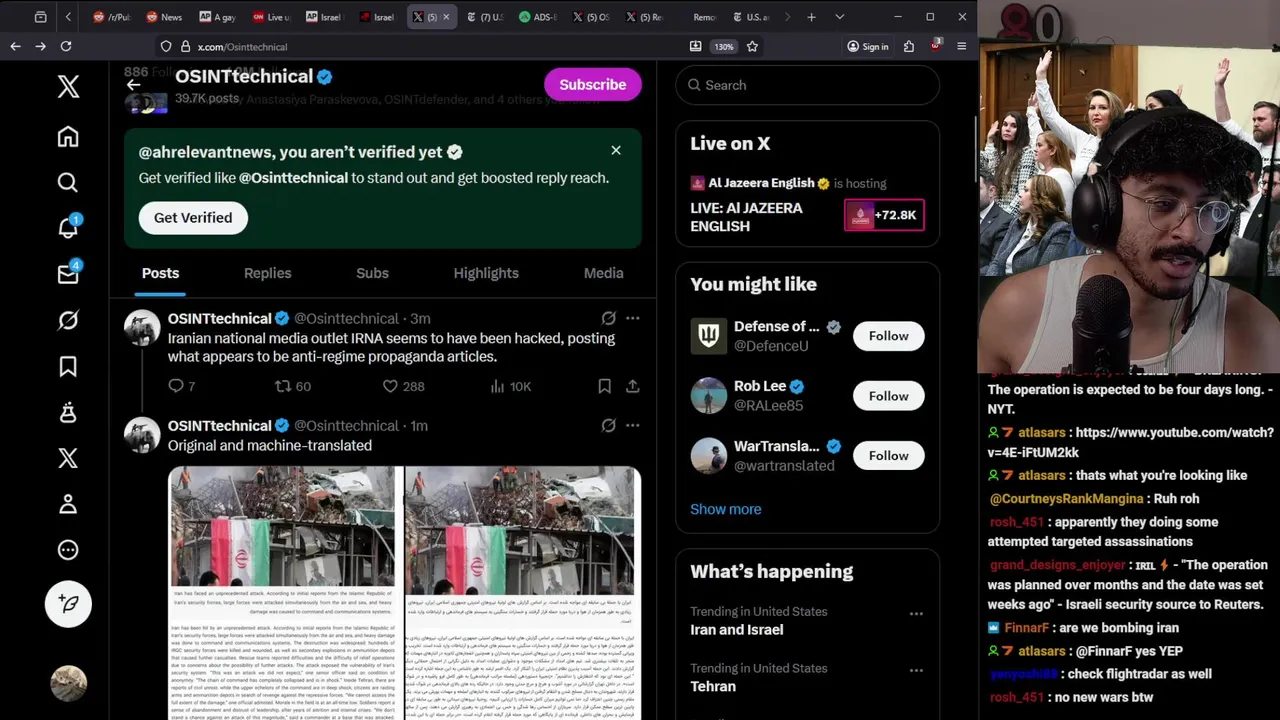Image resolution: width=1280 pixels, height=720 pixels.
Task: Open Messages envelope in sidebar
Action: pos(68,274)
